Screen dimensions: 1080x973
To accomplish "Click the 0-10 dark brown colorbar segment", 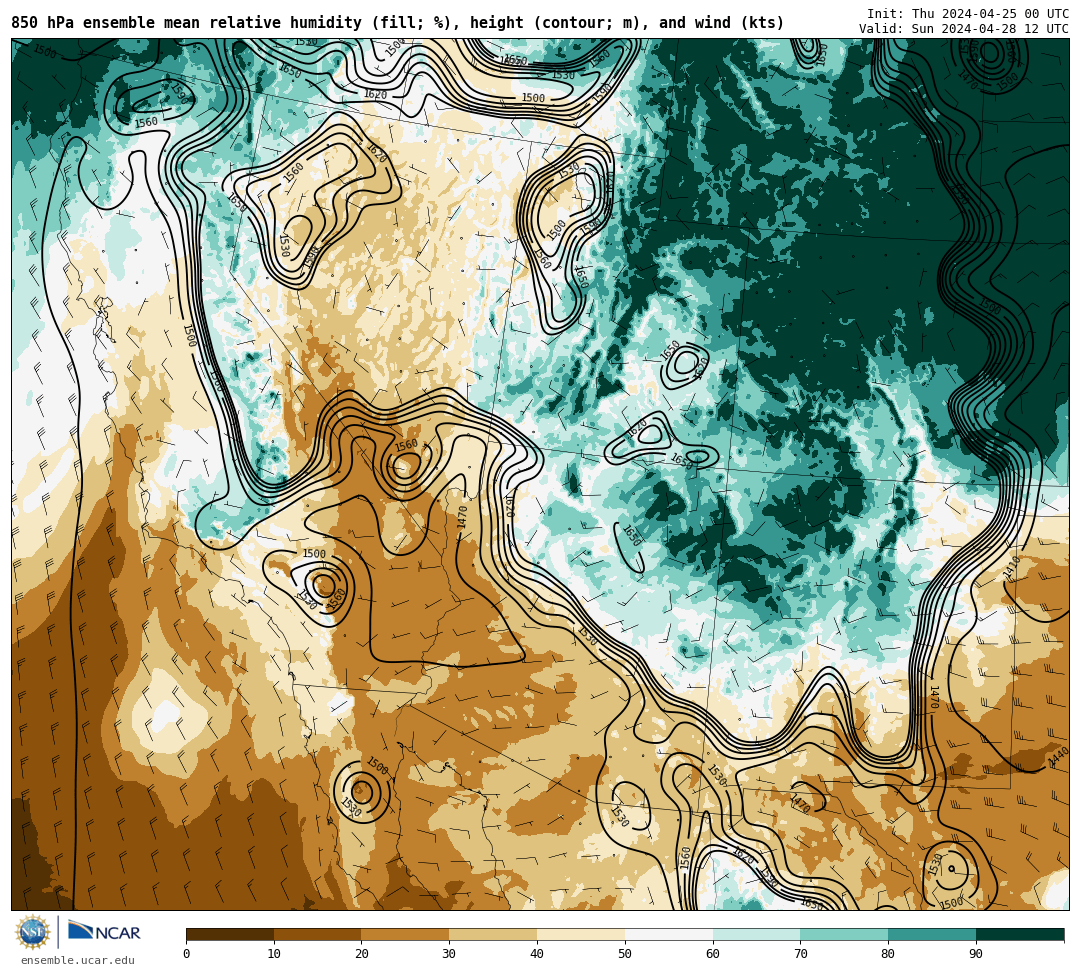I will click(230, 934).
